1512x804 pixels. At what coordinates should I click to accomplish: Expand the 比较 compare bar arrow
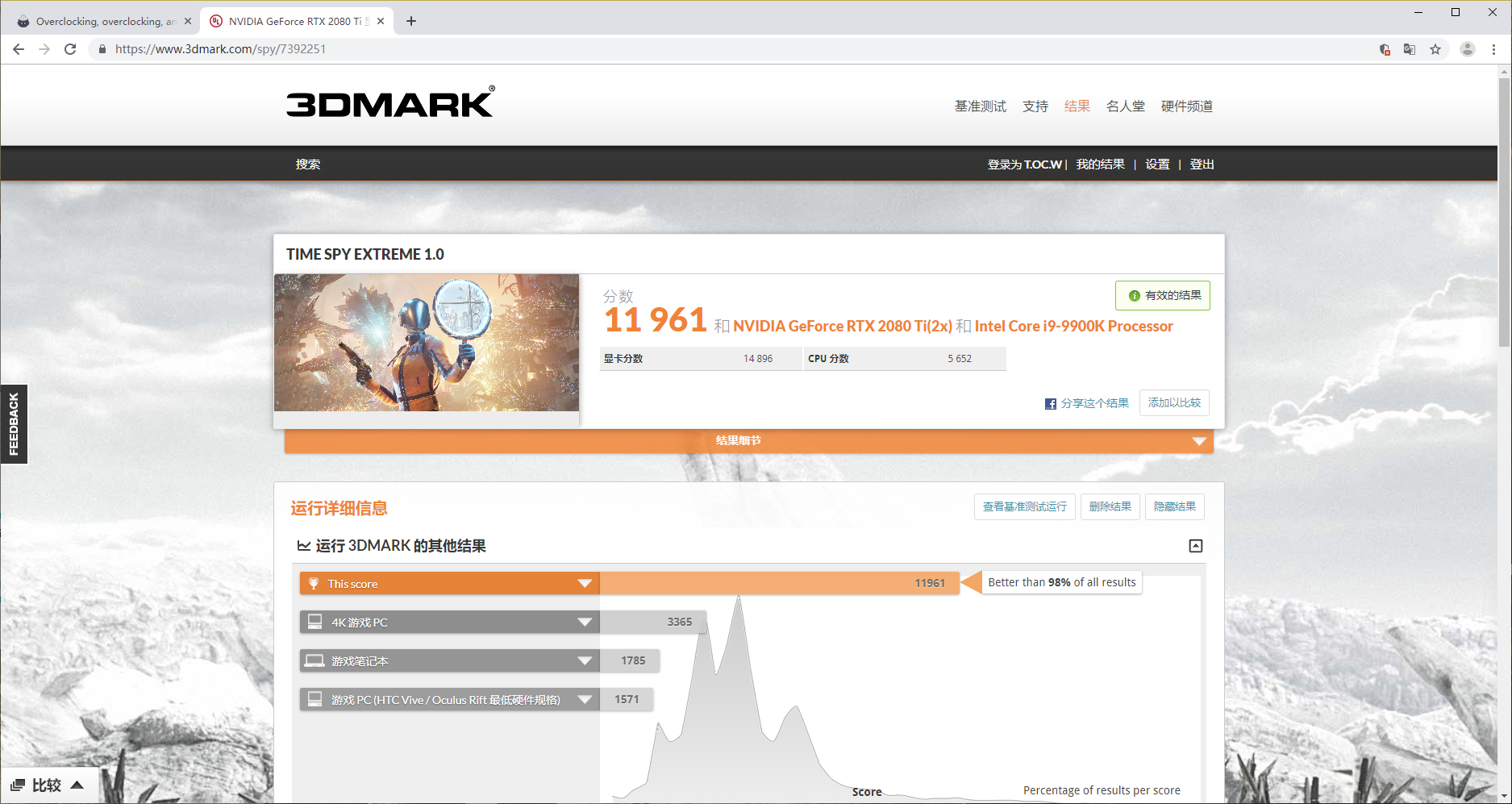[x=77, y=785]
